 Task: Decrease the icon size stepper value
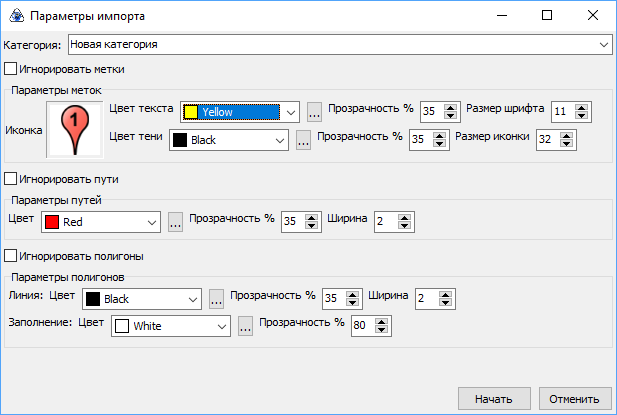click(x=568, y=144)
